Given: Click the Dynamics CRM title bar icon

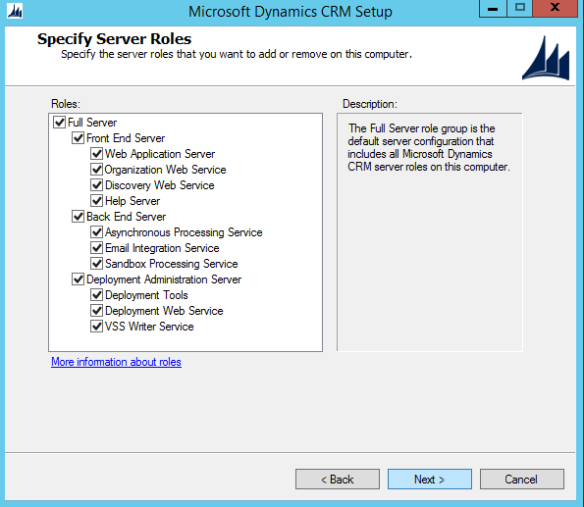Looking at the screenshot, I should coord(15,11).
